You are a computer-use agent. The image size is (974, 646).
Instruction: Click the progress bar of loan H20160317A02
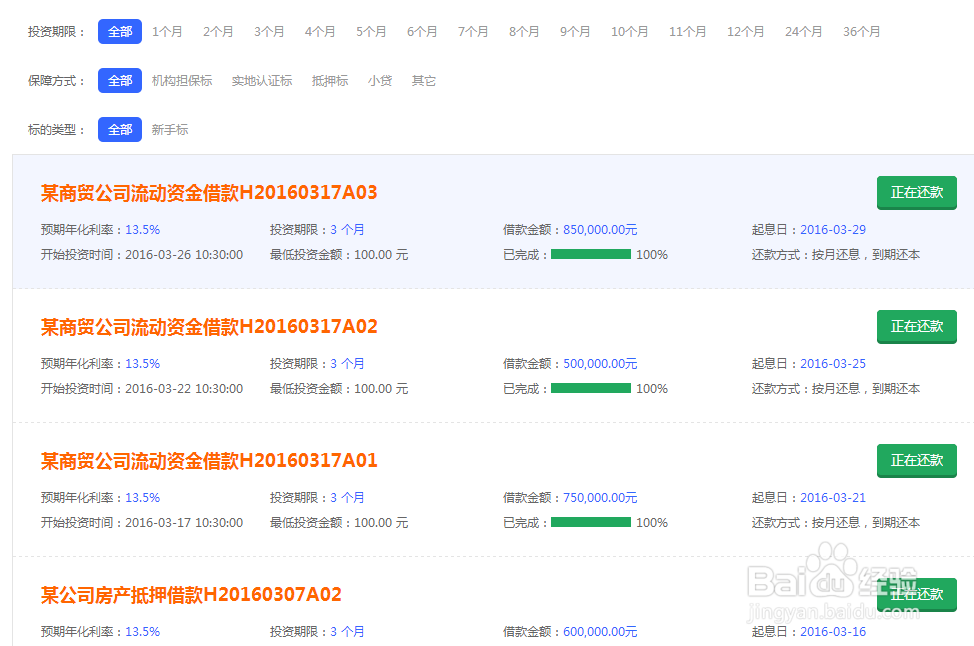coord(591,388)
